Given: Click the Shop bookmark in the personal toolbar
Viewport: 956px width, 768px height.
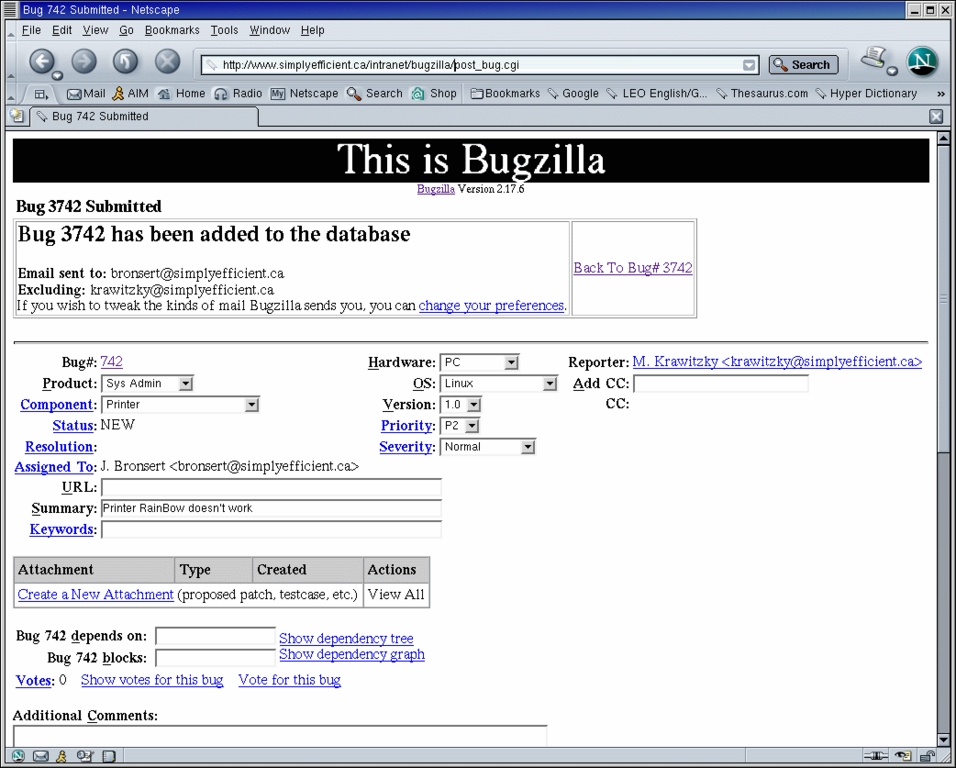Looking at the screenshot, I should click(434, 94).
